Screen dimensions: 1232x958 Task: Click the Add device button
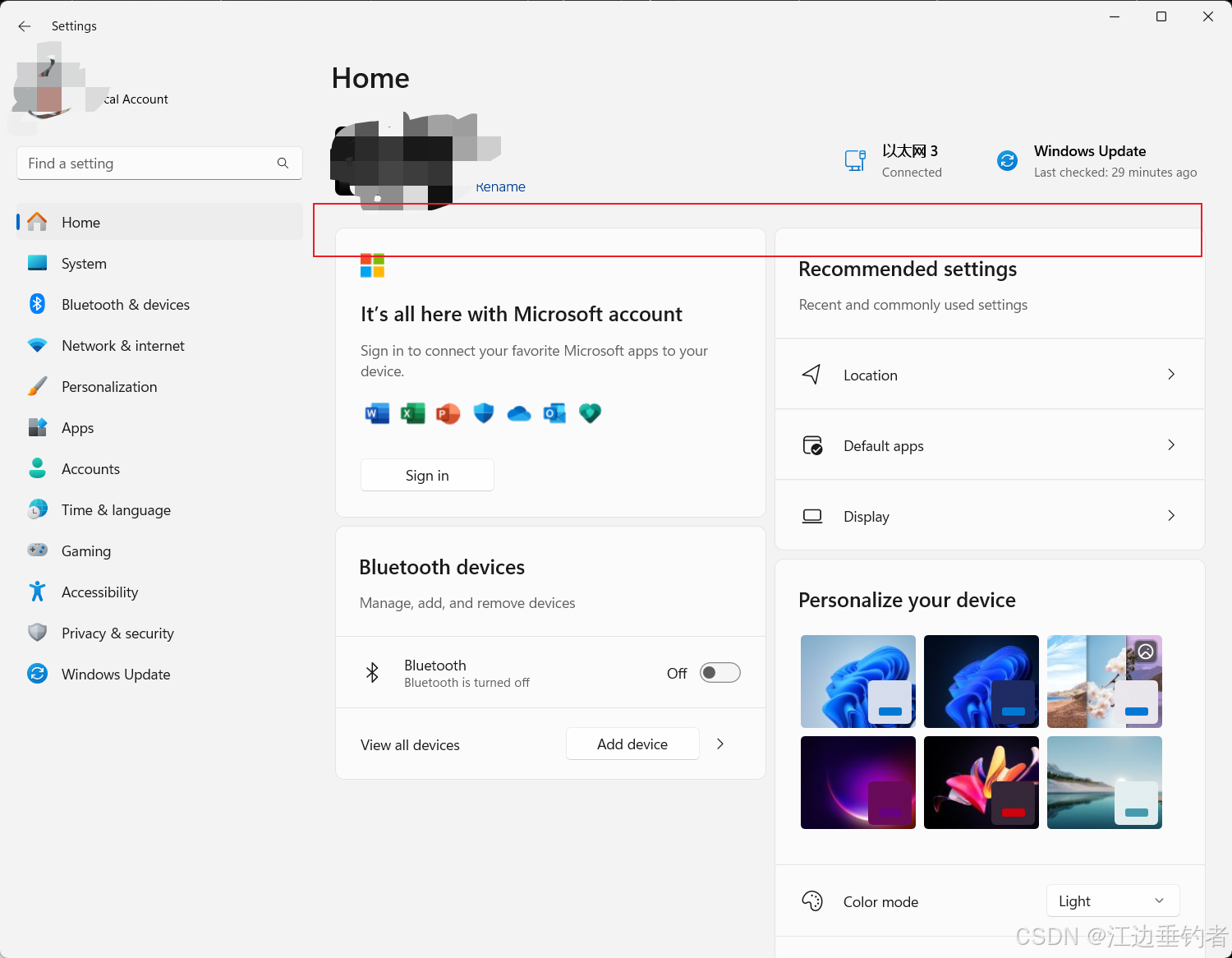point(632,744)
